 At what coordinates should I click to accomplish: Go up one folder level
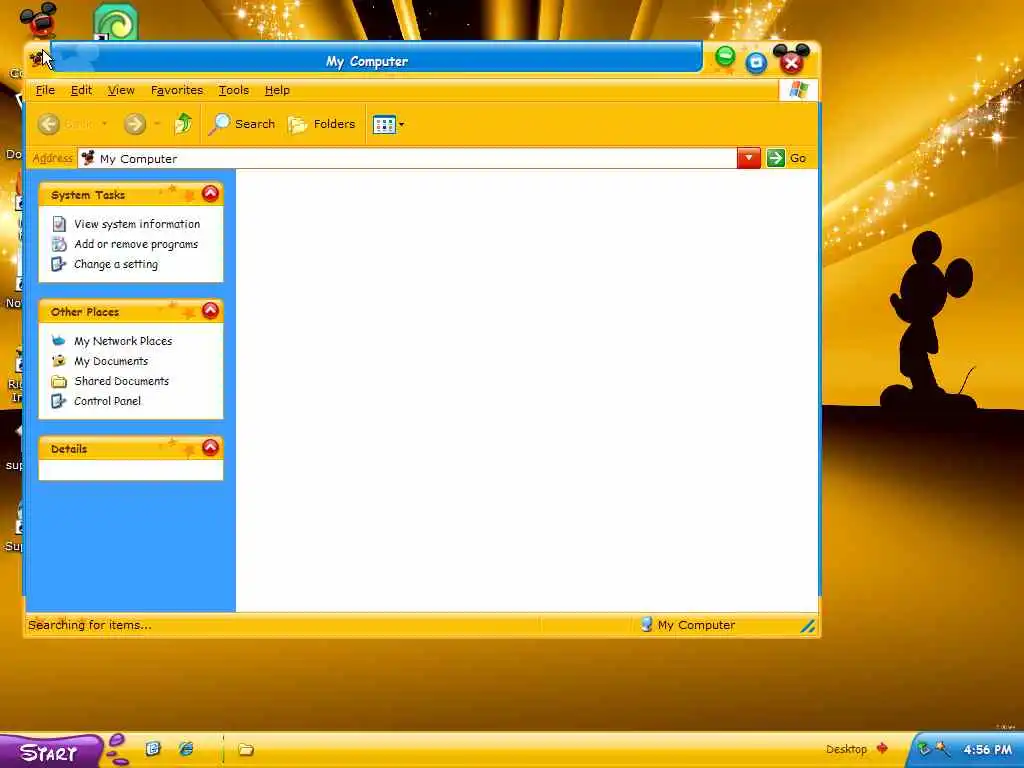point(184,123)
